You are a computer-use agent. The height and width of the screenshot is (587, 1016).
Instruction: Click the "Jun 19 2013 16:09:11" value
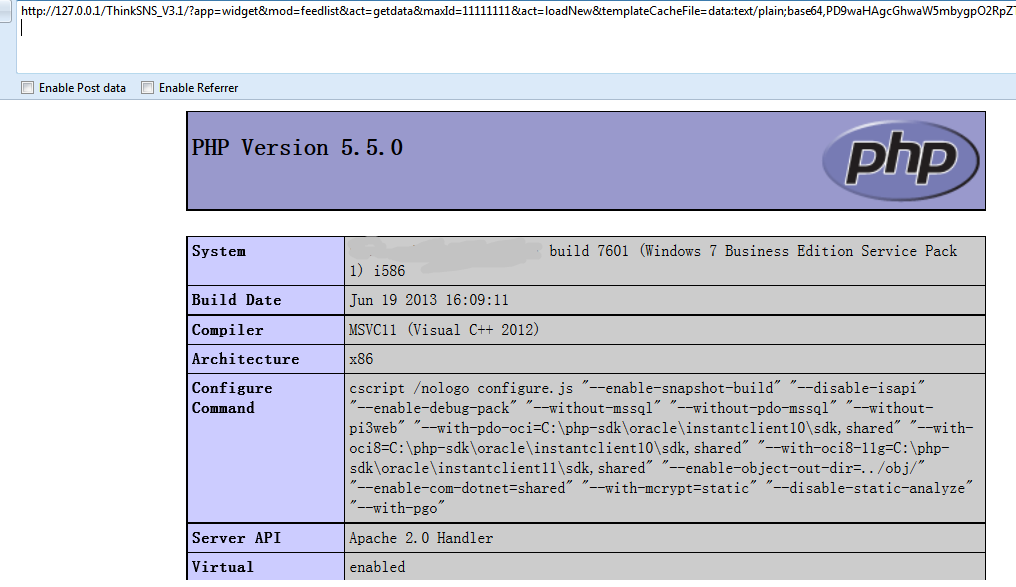click(429, 300)
